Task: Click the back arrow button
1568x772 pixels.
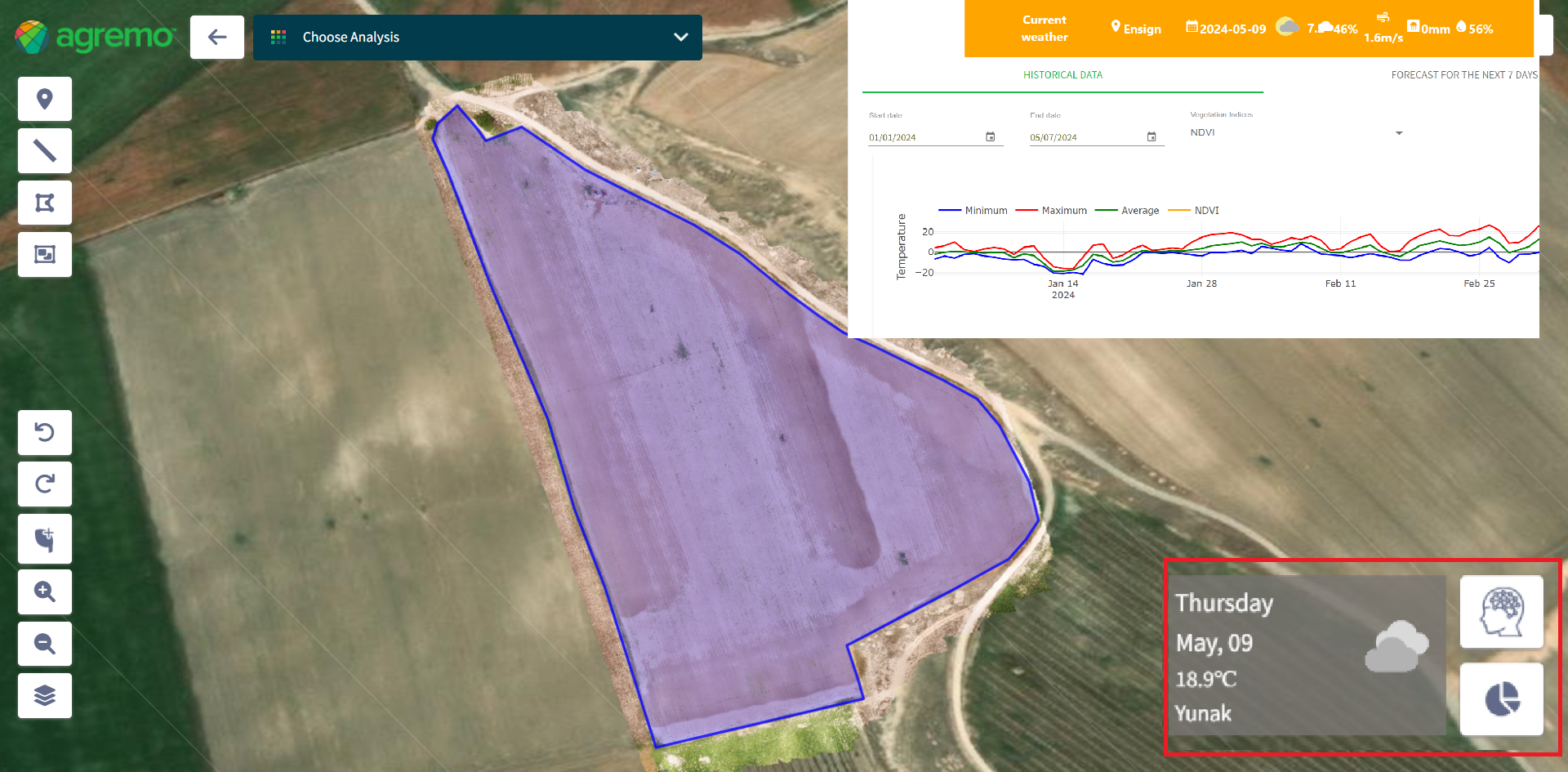Action: [217, 37]
